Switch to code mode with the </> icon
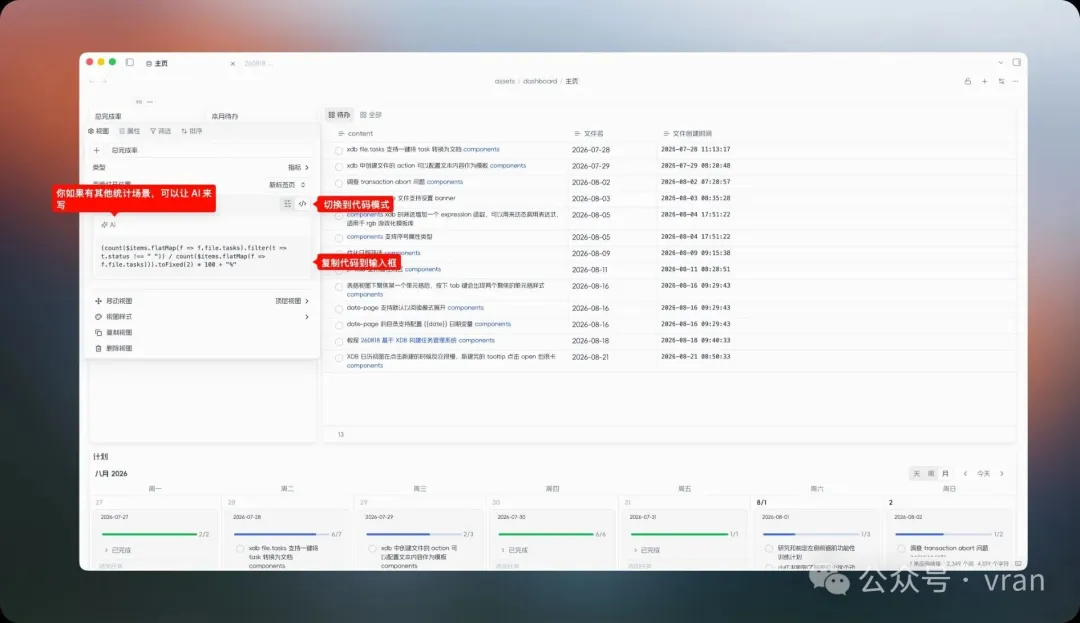This screenshot has height=623, width=1080. coord(302,204)
